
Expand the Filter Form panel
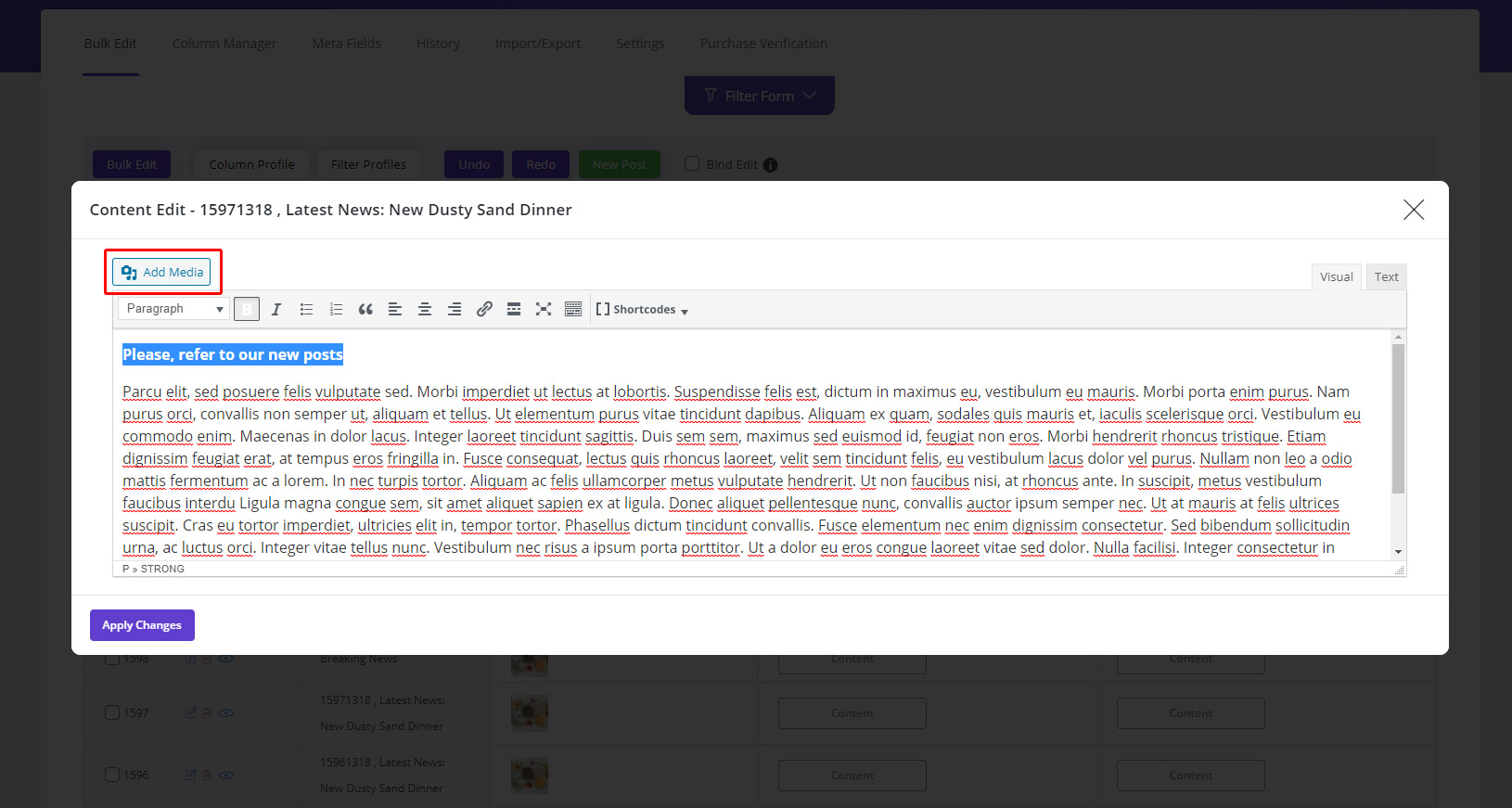[x=759, y=96]
